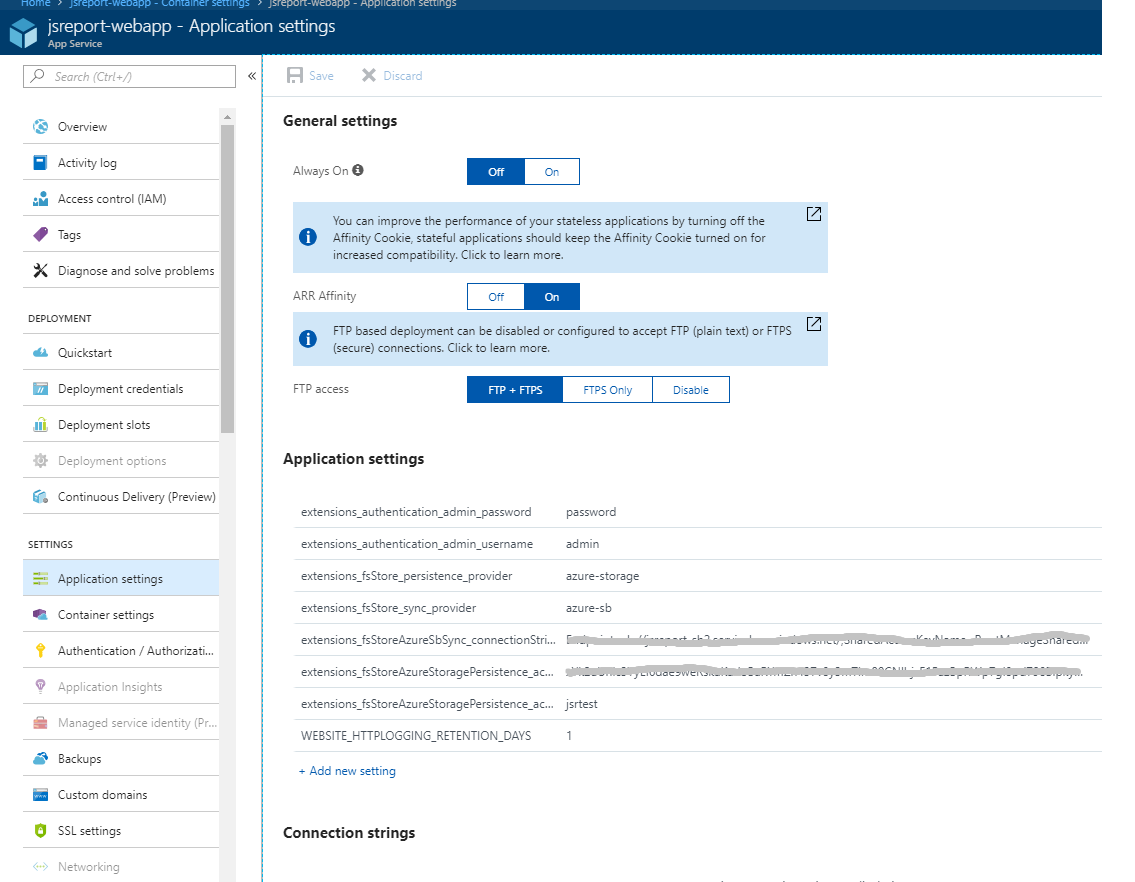This screenshot has height=882, width=1135.
Task: Open SSL settings page
Action: click(121, 831)
